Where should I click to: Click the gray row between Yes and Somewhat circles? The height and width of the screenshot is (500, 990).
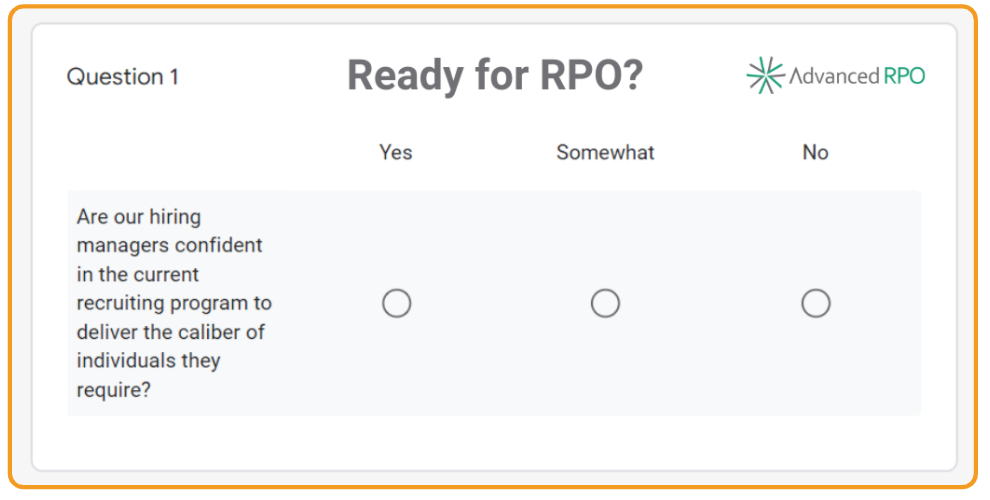501,303
